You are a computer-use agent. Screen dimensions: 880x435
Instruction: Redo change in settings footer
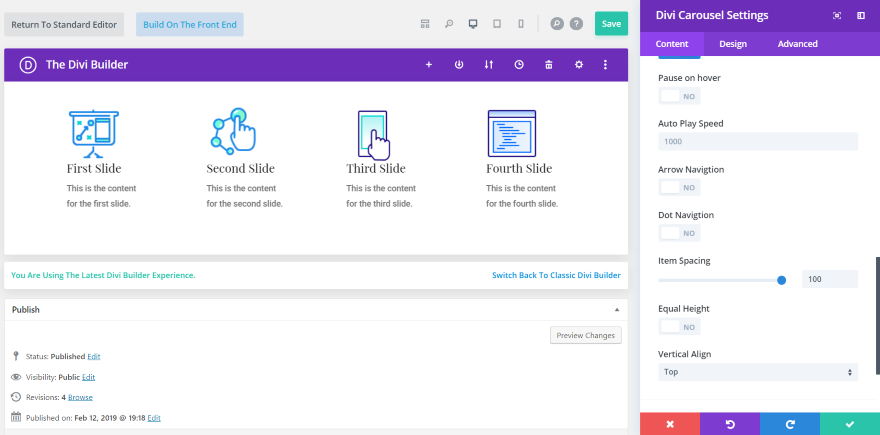790,424
